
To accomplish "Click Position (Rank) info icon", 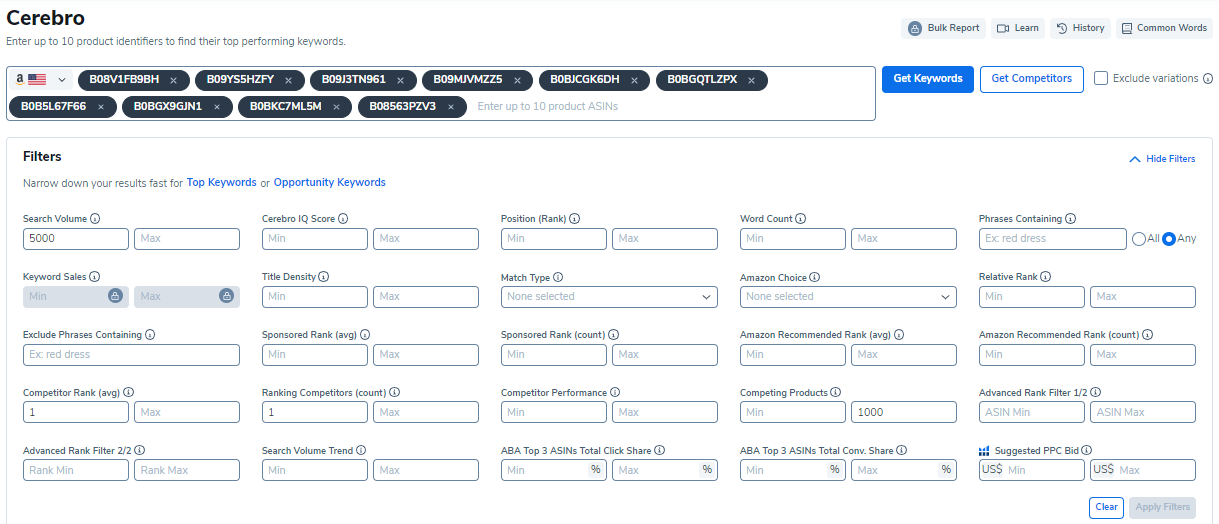I will (575, 219).
